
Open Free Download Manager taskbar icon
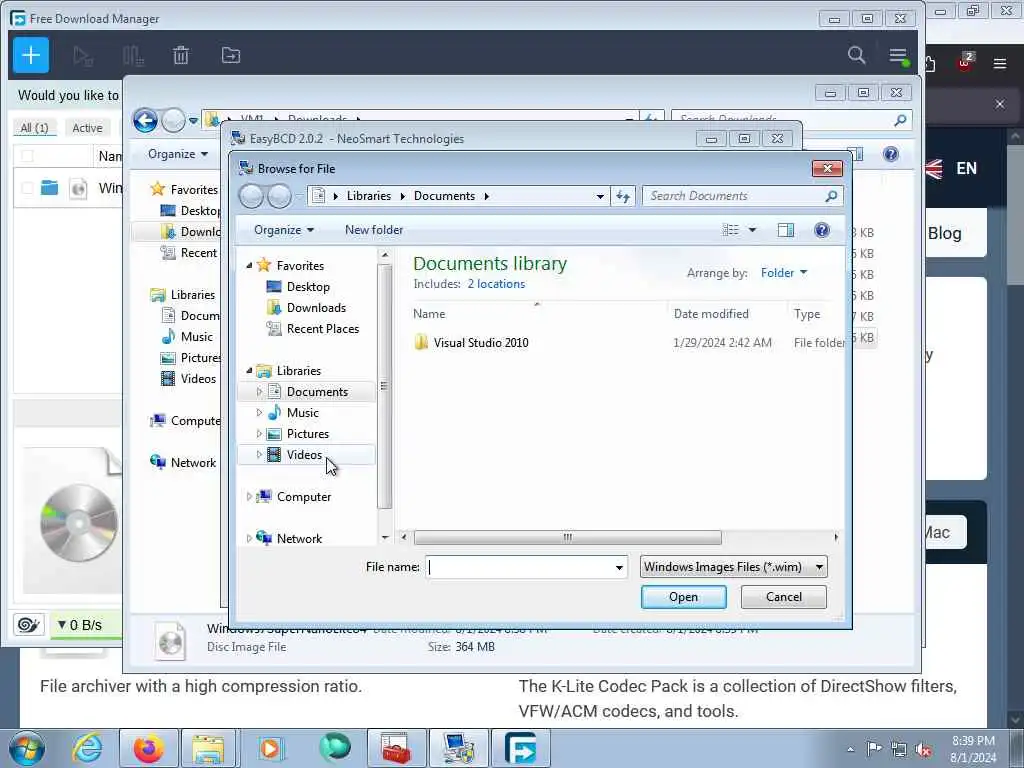520,748
